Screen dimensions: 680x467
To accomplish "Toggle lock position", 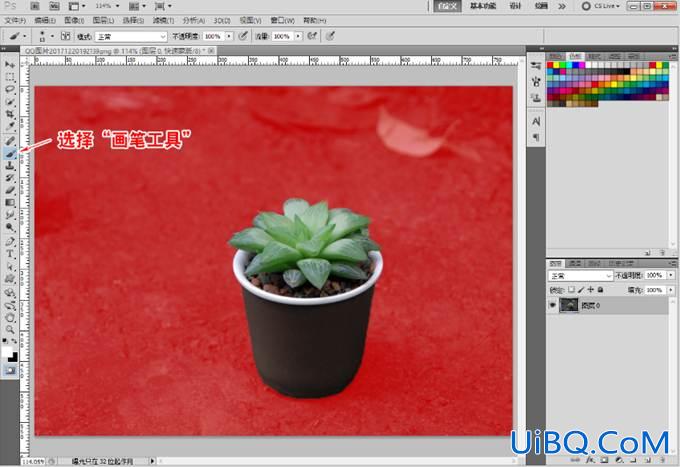I will tap(591, 290).
